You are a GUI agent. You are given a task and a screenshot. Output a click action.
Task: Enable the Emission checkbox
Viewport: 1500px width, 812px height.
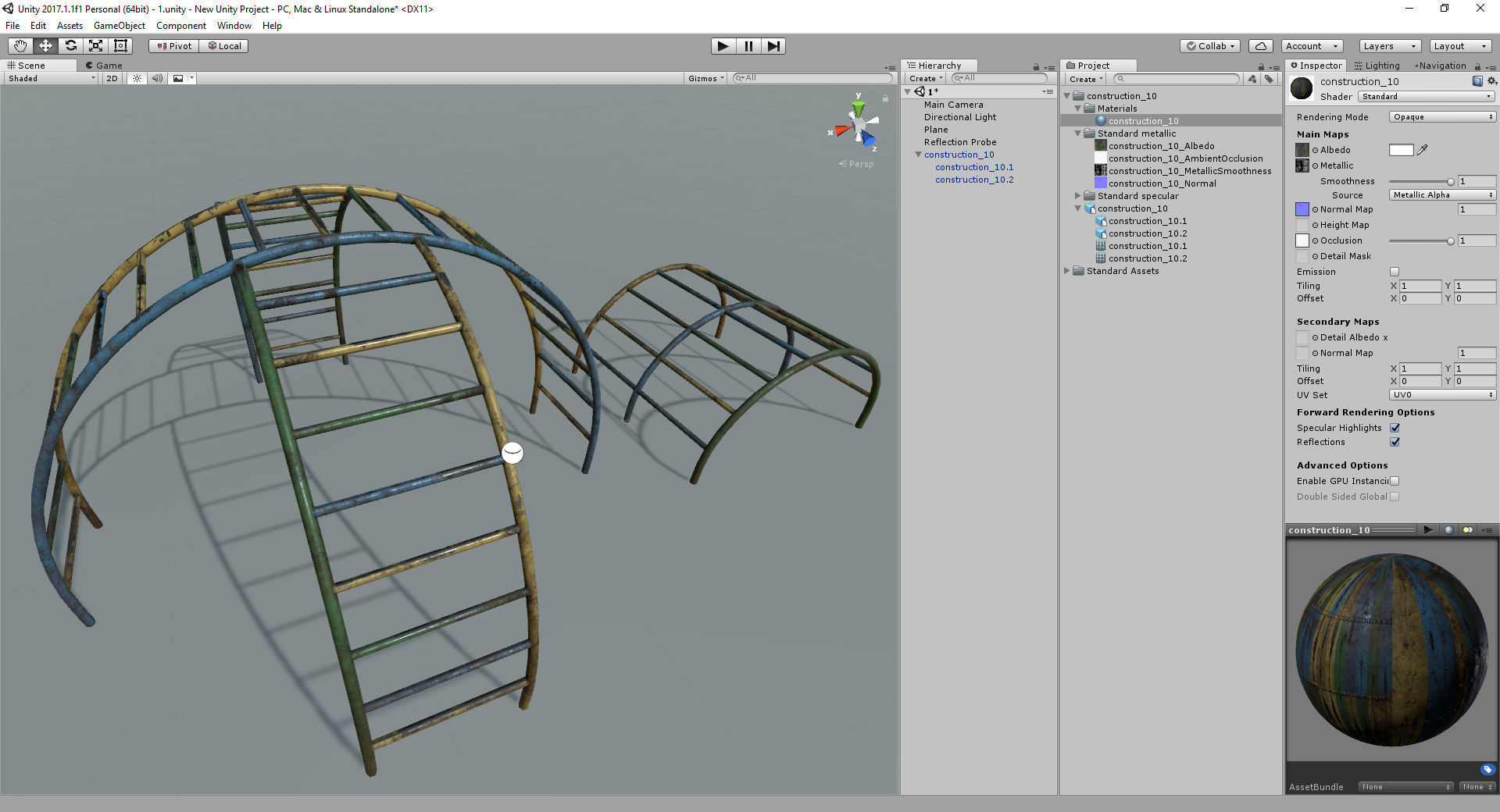(x=1395, y=272)
